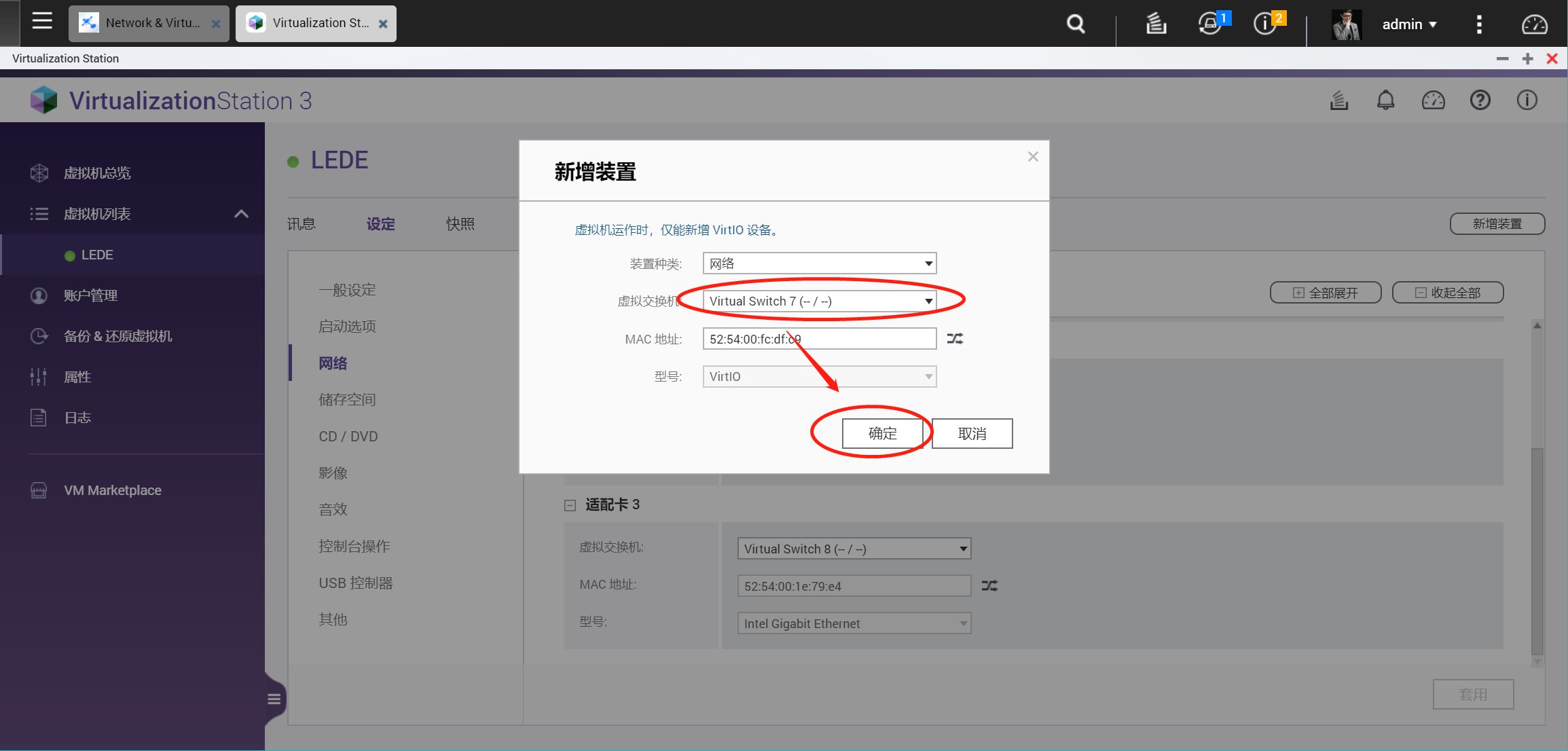Open the admin account dropdown

[x=1409, y=24]
